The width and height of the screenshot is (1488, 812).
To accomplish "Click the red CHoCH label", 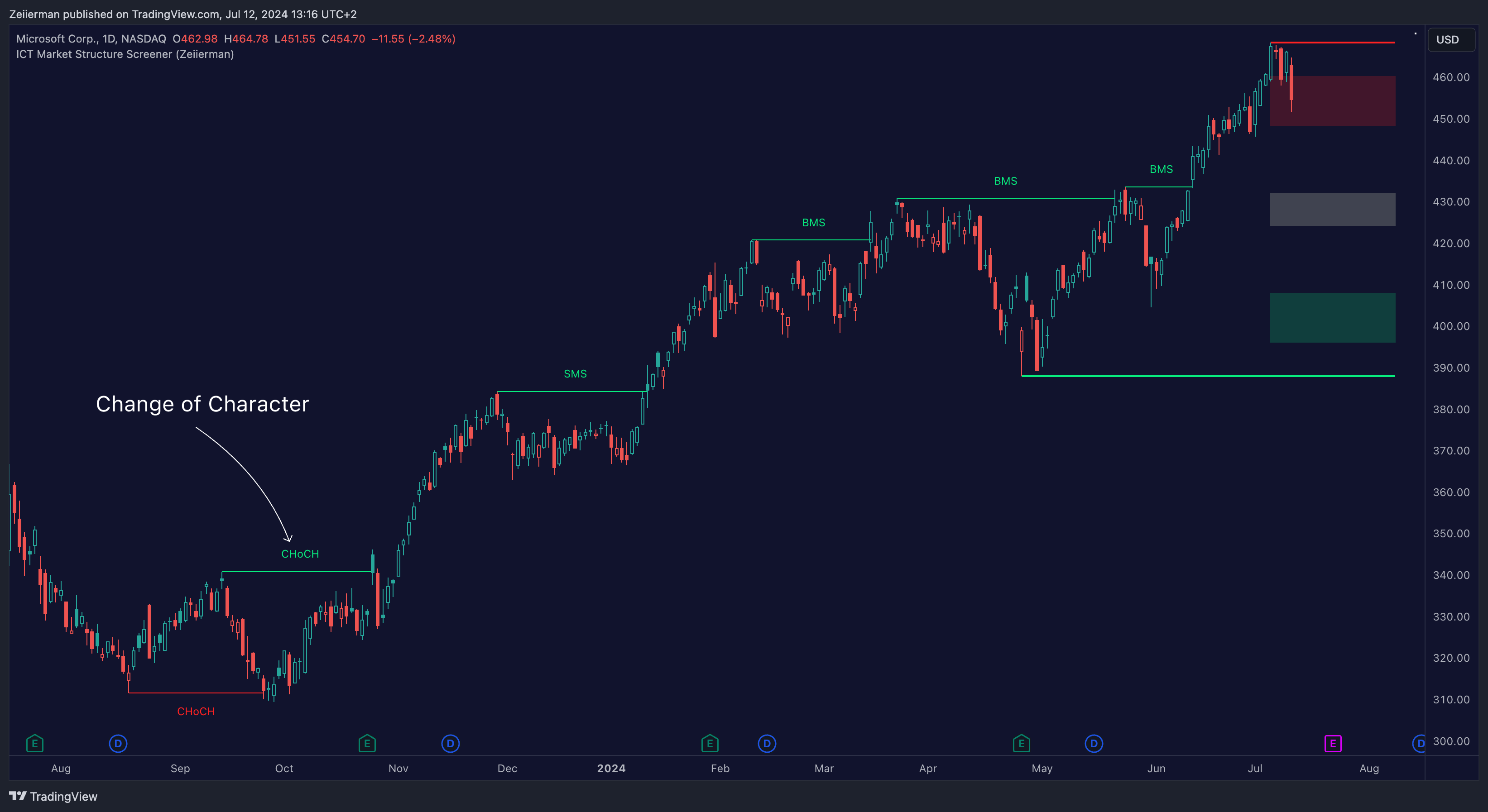I will click(x=196, y=712).
